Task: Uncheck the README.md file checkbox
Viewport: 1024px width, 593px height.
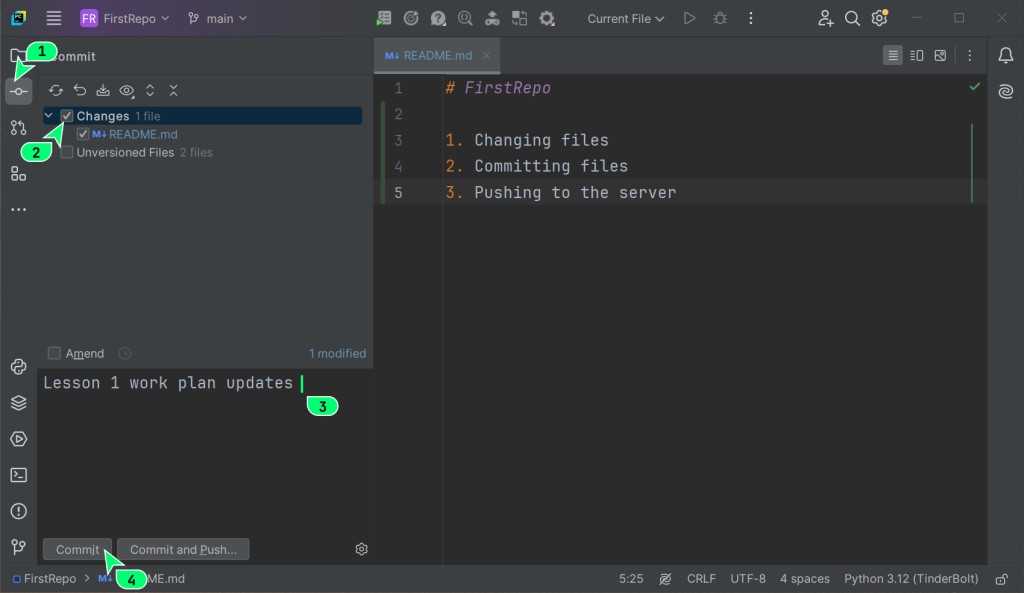Action: pos(83,134)
